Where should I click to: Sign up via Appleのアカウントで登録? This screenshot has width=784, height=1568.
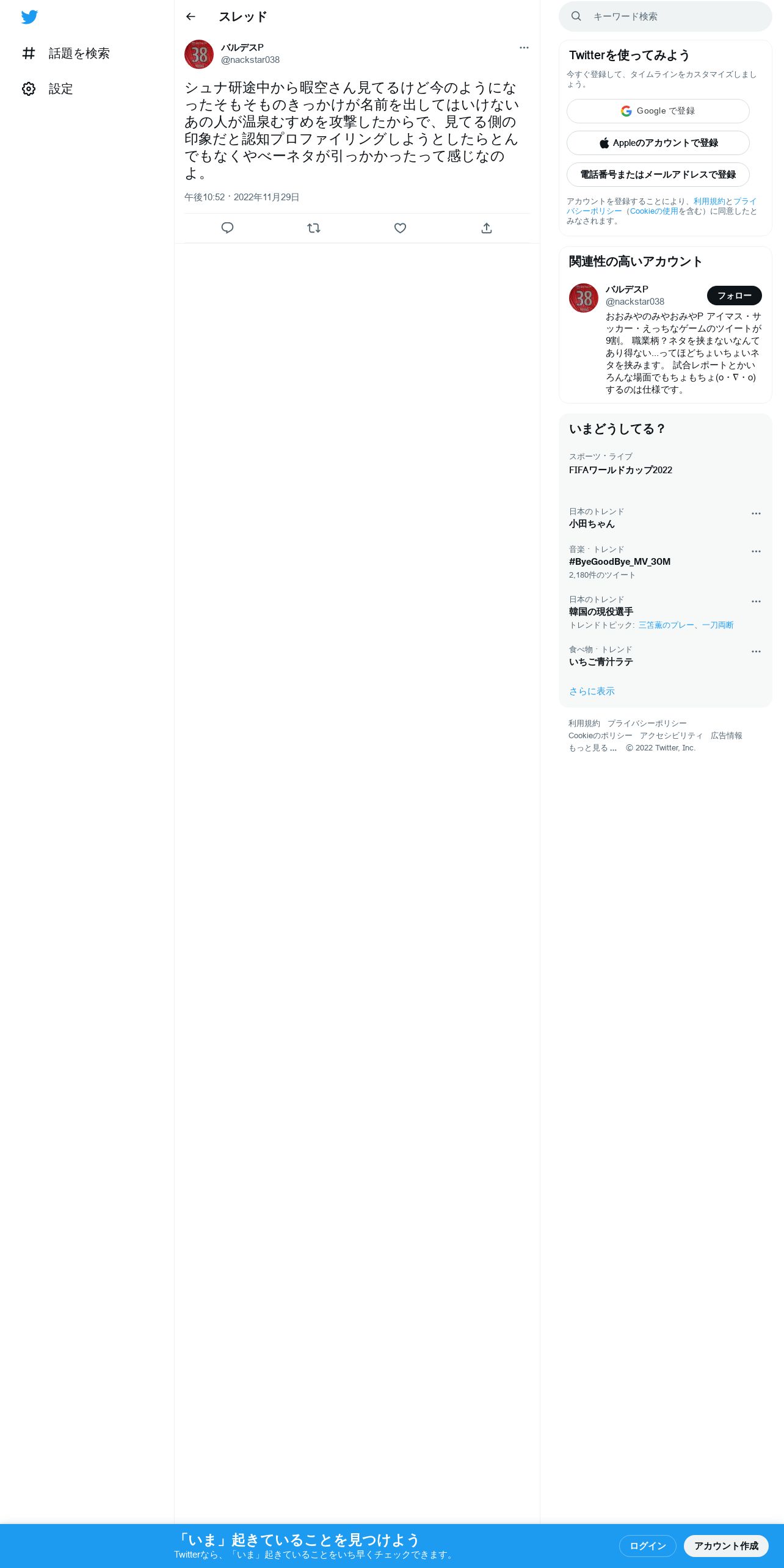(x=658, y=143)
